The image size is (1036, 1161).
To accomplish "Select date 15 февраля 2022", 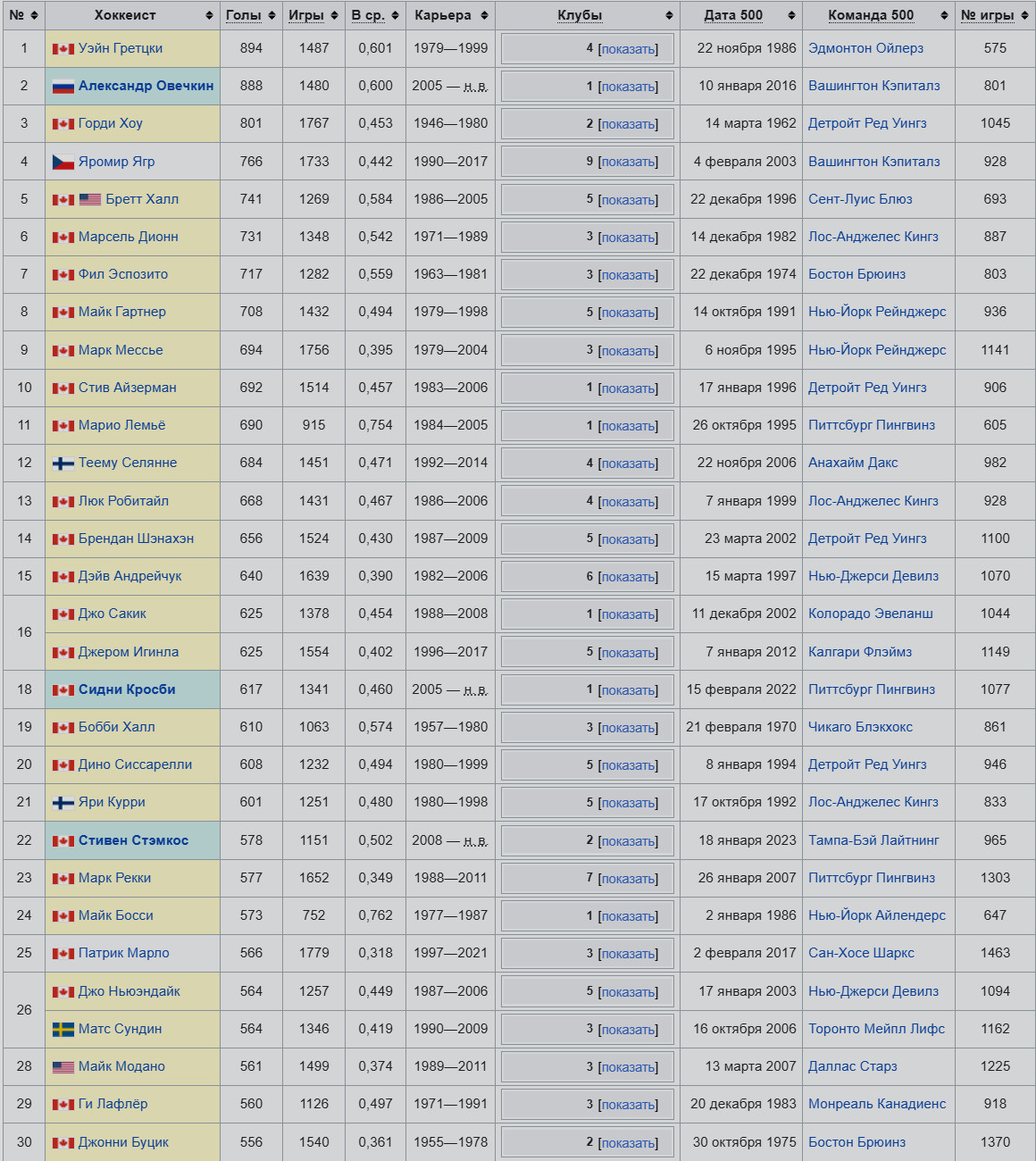I will coord(741,689).
